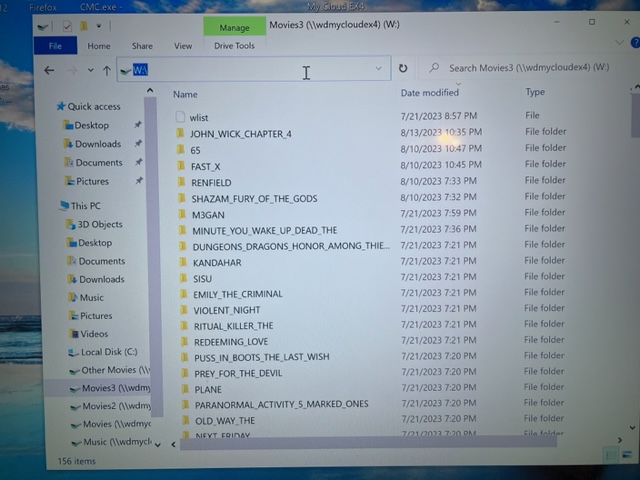Open the Drive Tools tab
This screenshot has width=640, height=480.
[234, 46]
